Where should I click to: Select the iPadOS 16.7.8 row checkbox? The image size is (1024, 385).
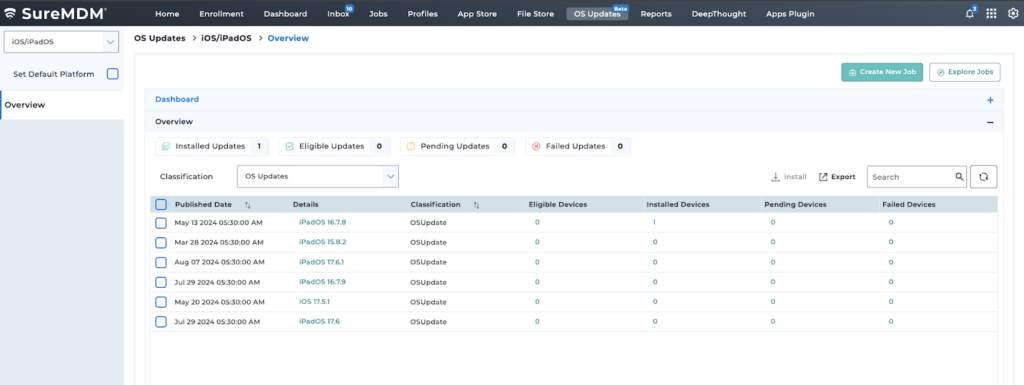coord(161,223)
